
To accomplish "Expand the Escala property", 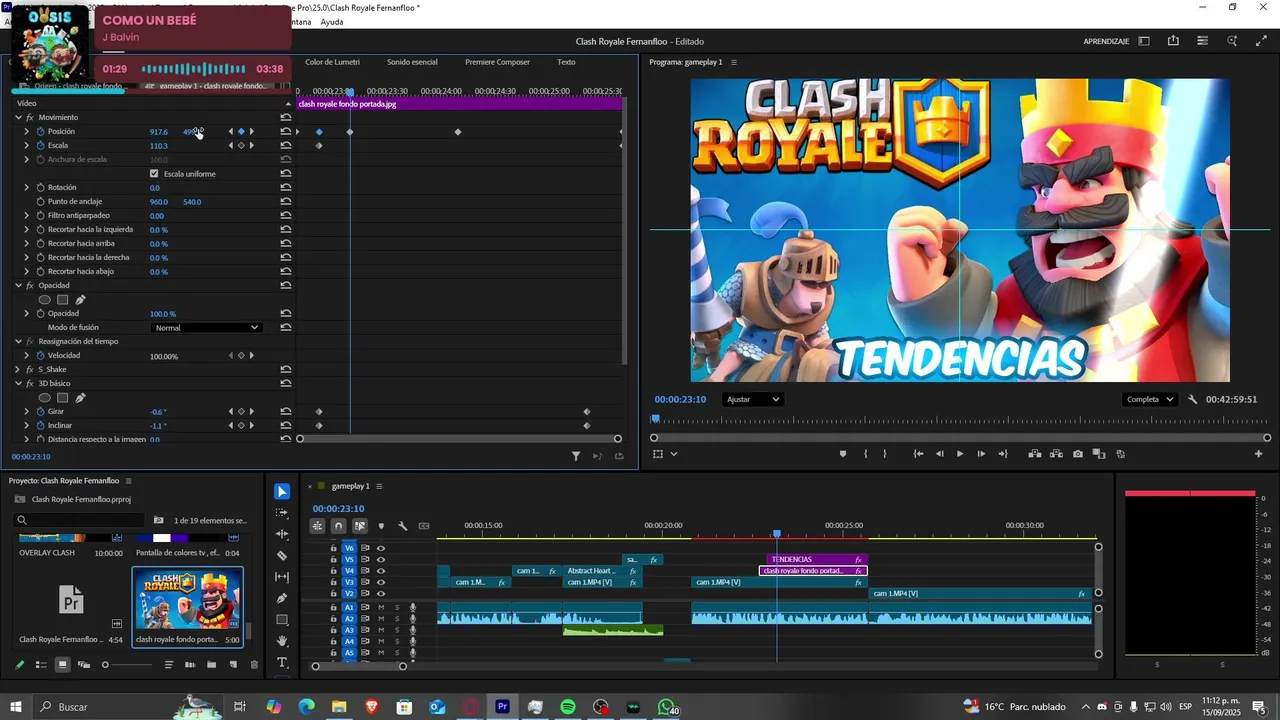I will [27, 146].
